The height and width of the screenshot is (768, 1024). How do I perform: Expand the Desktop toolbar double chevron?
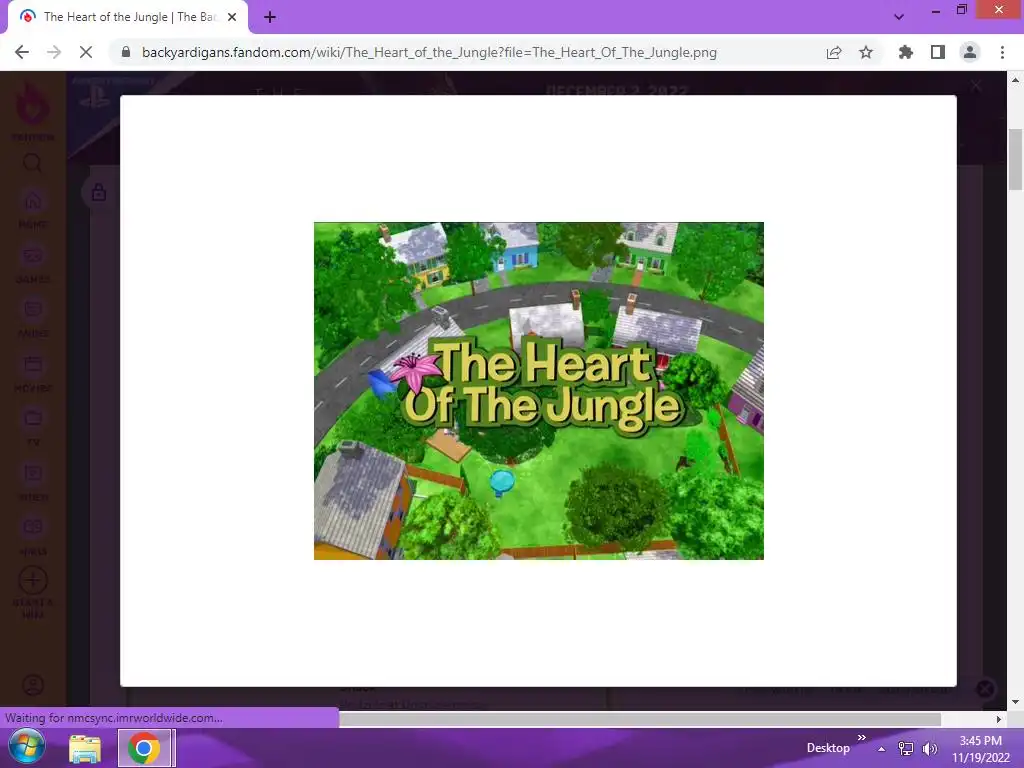(x=861, y=737)
